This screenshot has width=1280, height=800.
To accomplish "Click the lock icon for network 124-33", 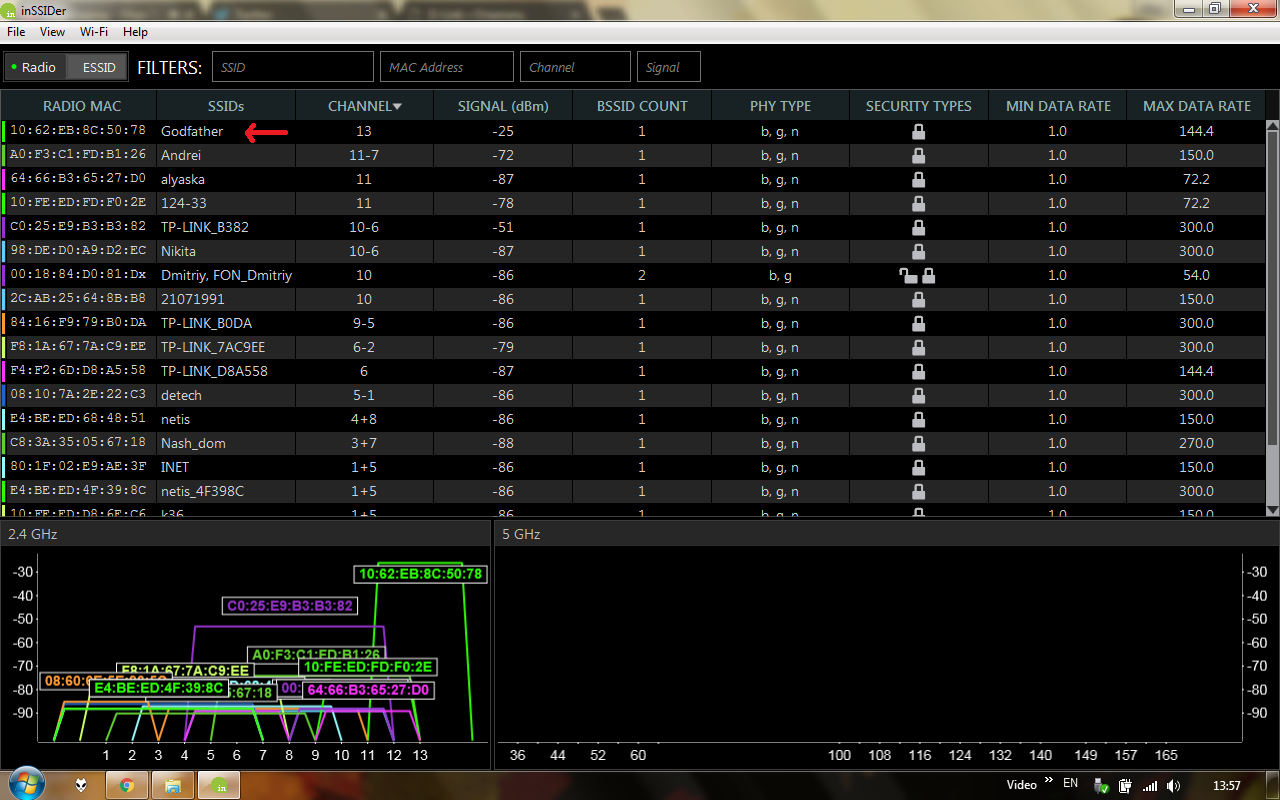I will click(x=918, y=203).
